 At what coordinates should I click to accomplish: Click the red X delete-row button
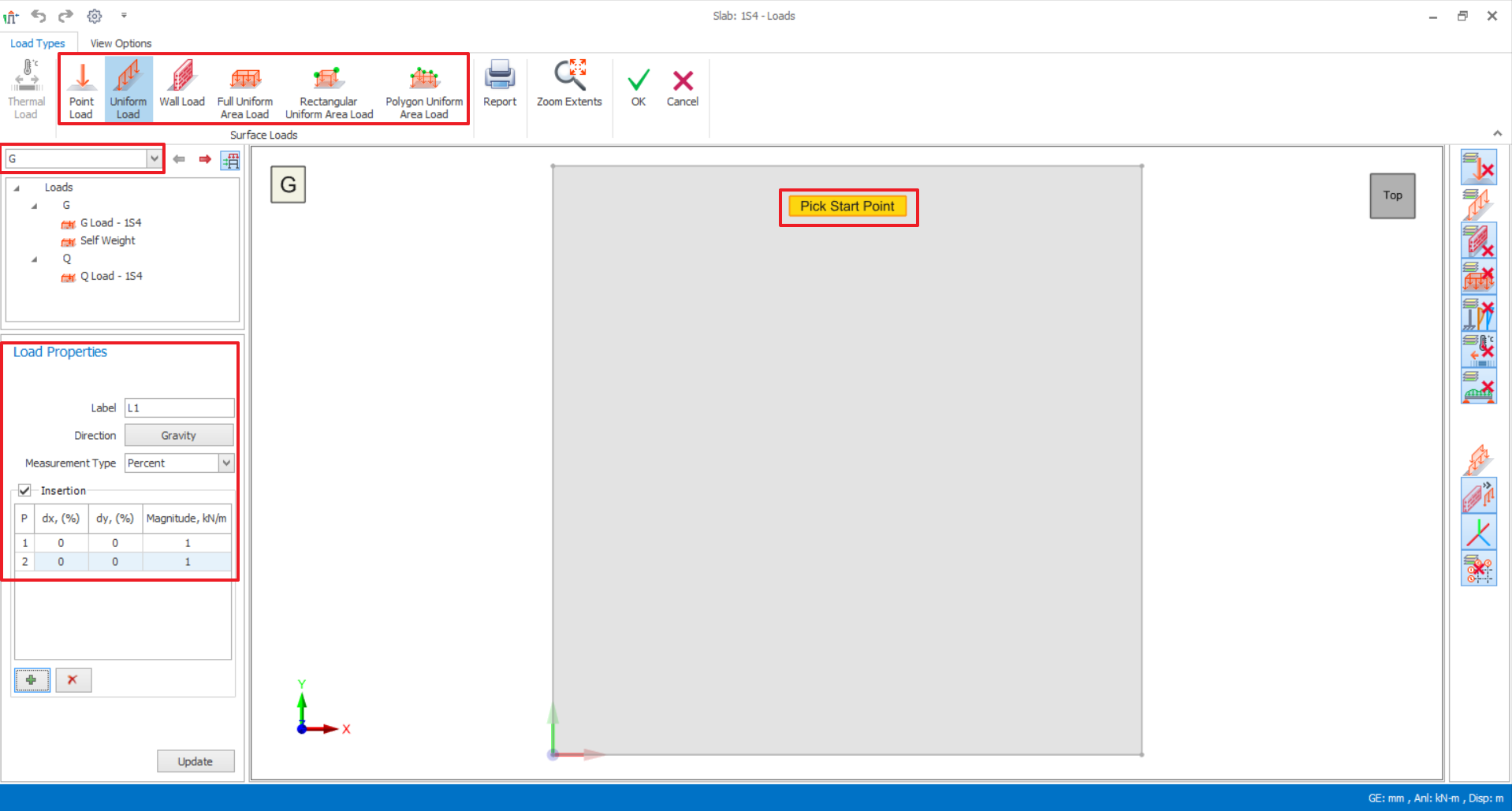coord(73,679)
